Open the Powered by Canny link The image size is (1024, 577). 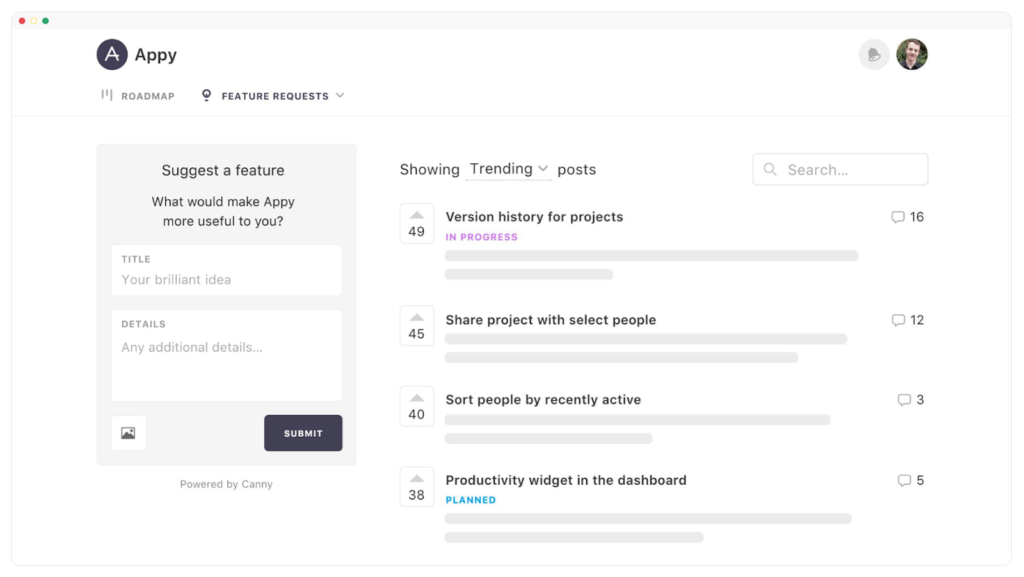pyautogui.click(x=226, y=484)
